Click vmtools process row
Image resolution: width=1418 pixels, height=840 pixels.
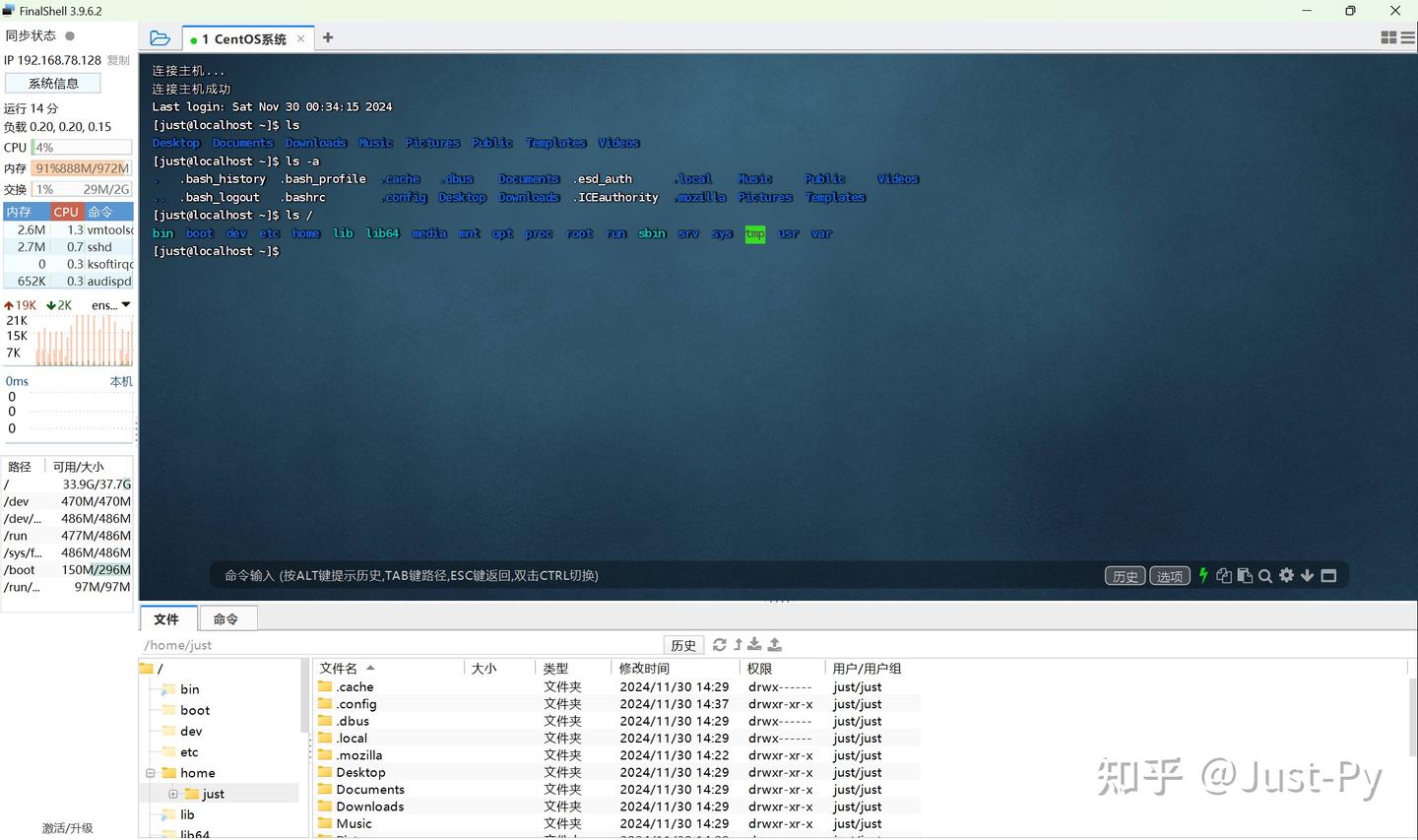pos(68,229)
